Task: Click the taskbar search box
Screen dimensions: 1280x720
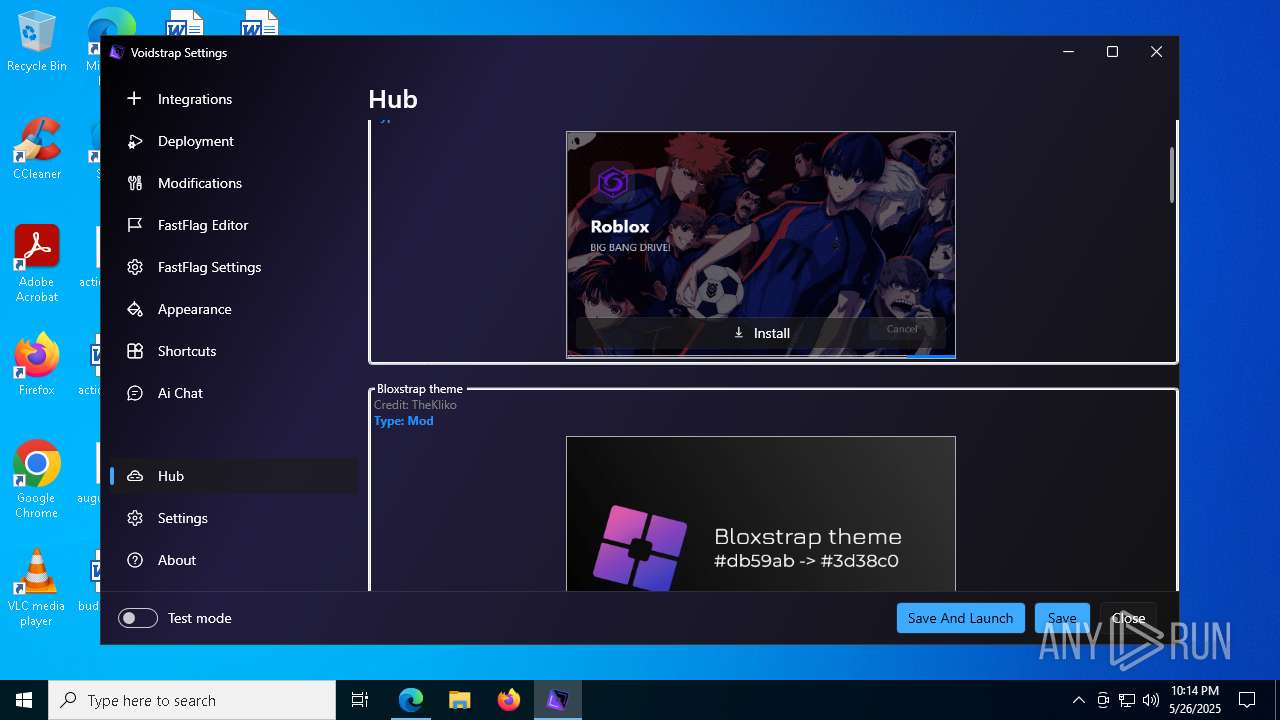Action: (192, 700)
